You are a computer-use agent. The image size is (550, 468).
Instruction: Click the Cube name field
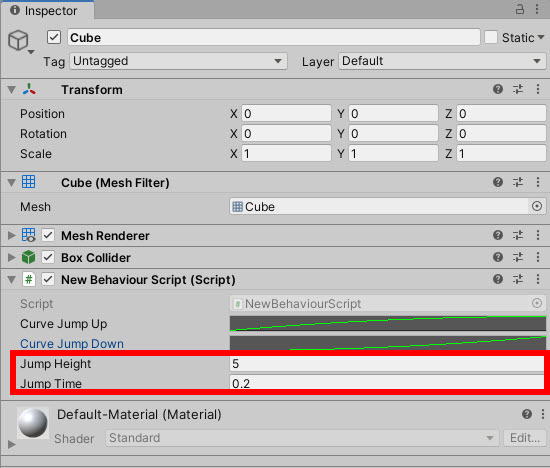274,37
